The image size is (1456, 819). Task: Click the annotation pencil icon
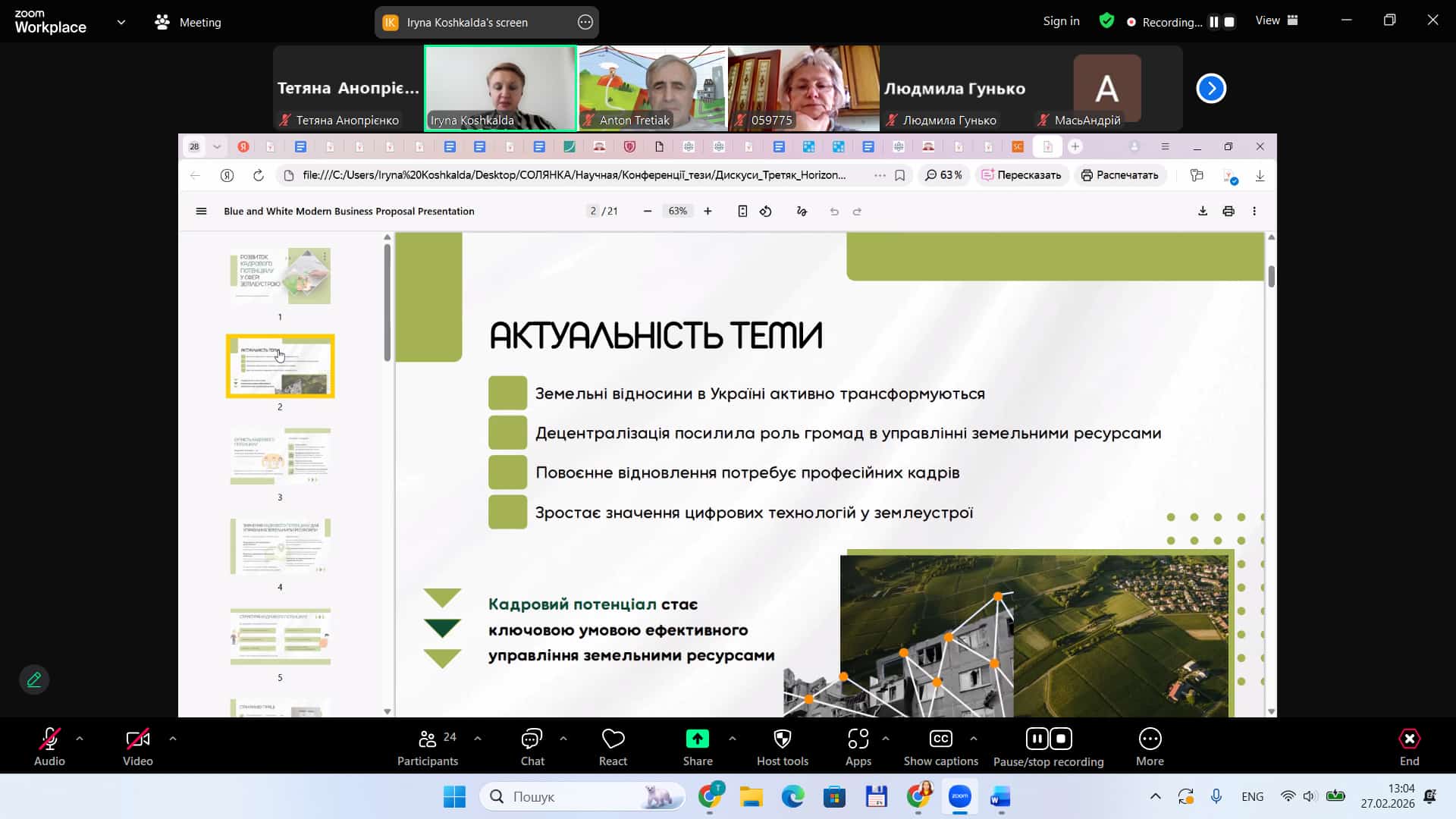34,679
